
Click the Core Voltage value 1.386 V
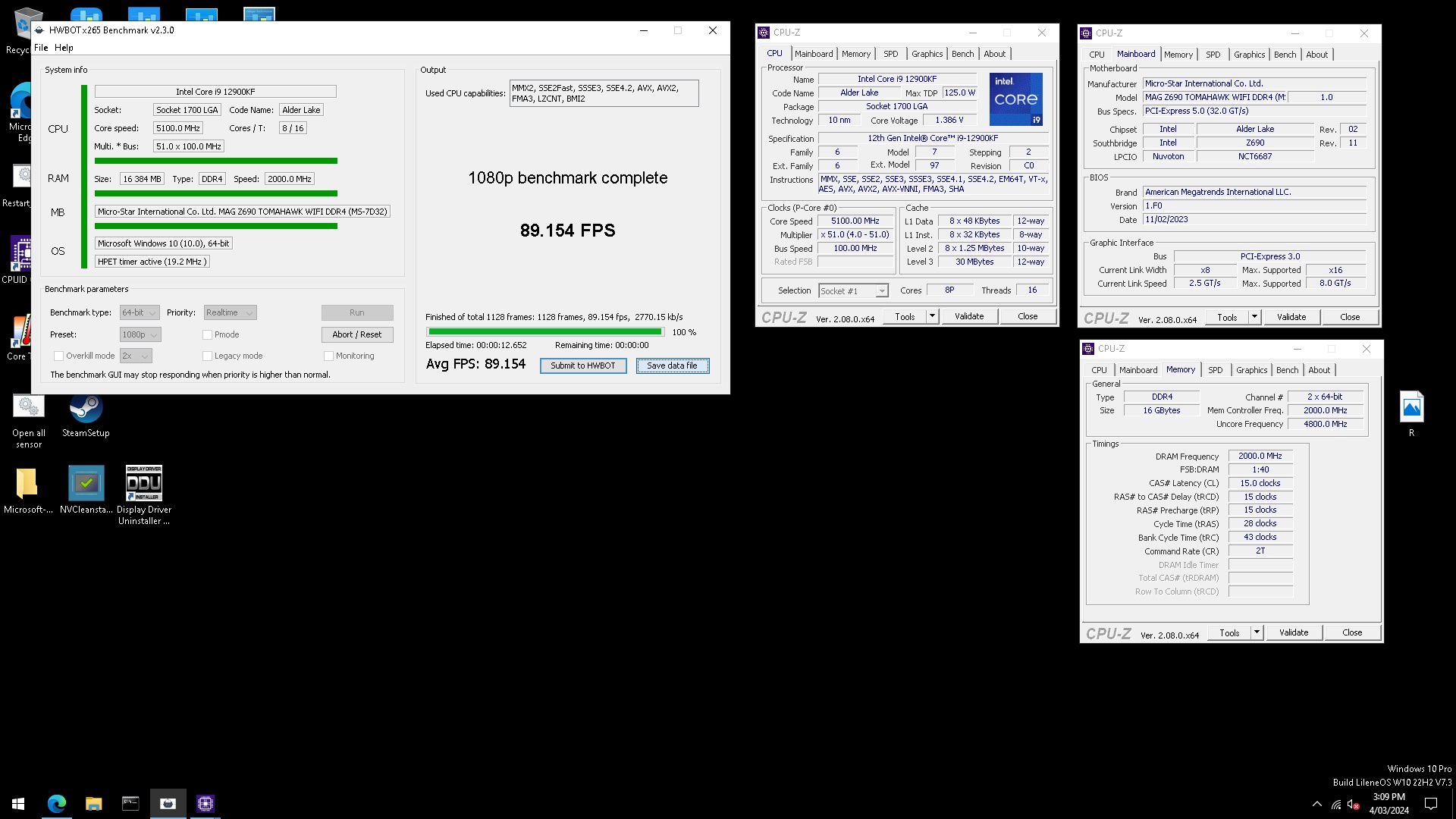(x=949, y=120)
